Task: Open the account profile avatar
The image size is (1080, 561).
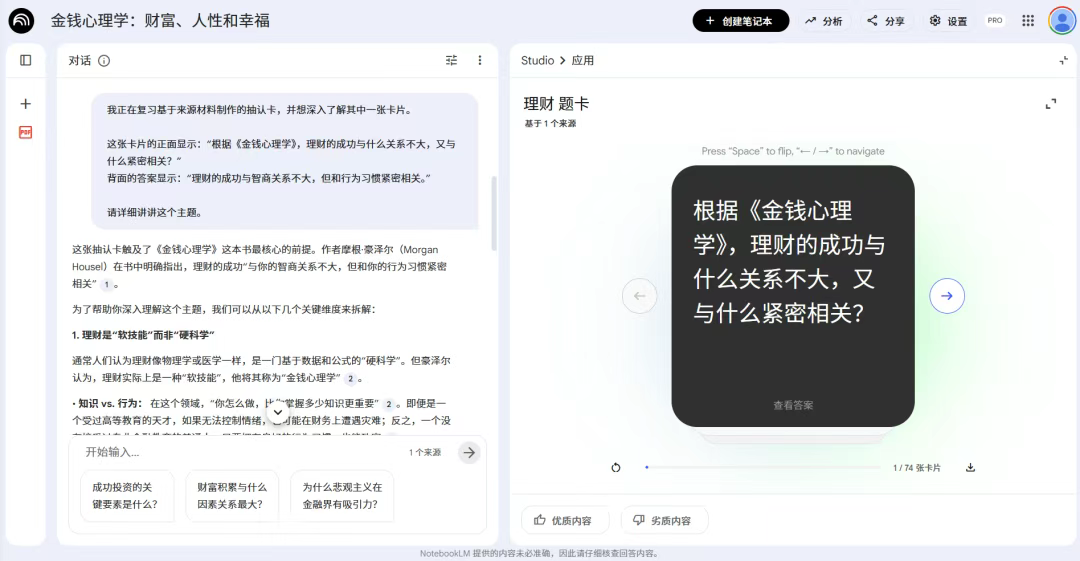Action: tap(1061, 21)
